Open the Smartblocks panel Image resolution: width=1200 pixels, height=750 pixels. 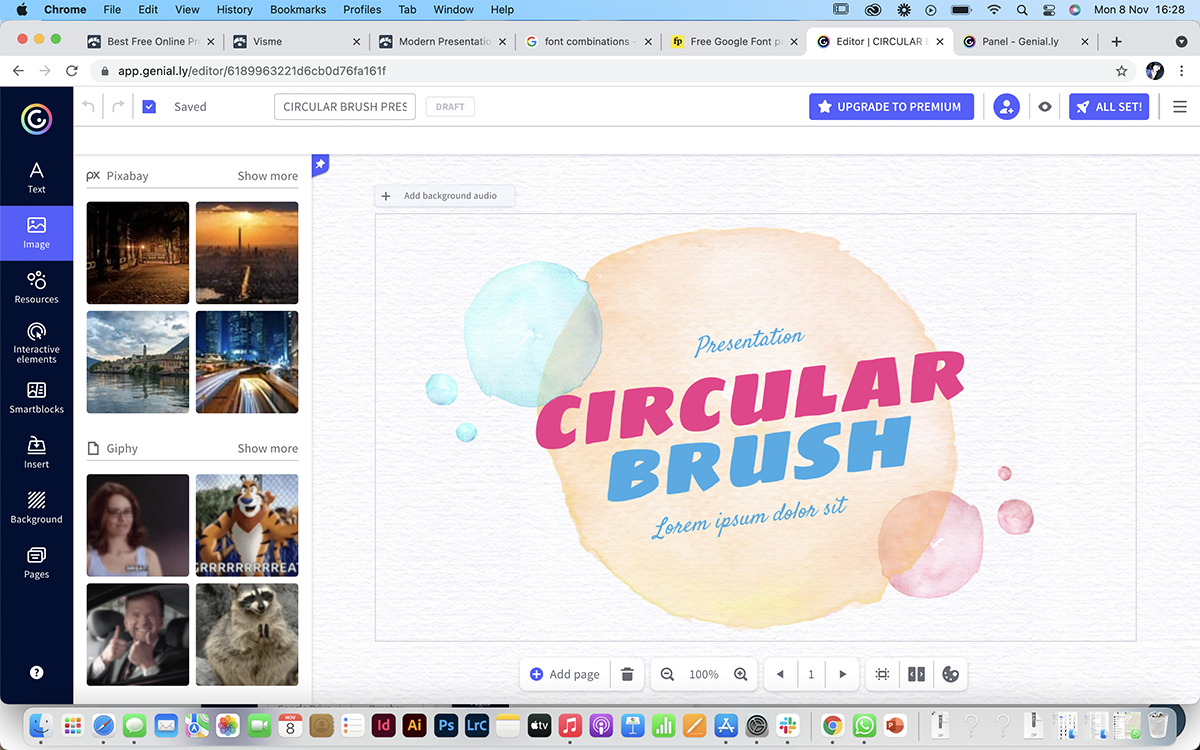click(x=36, y=397)
